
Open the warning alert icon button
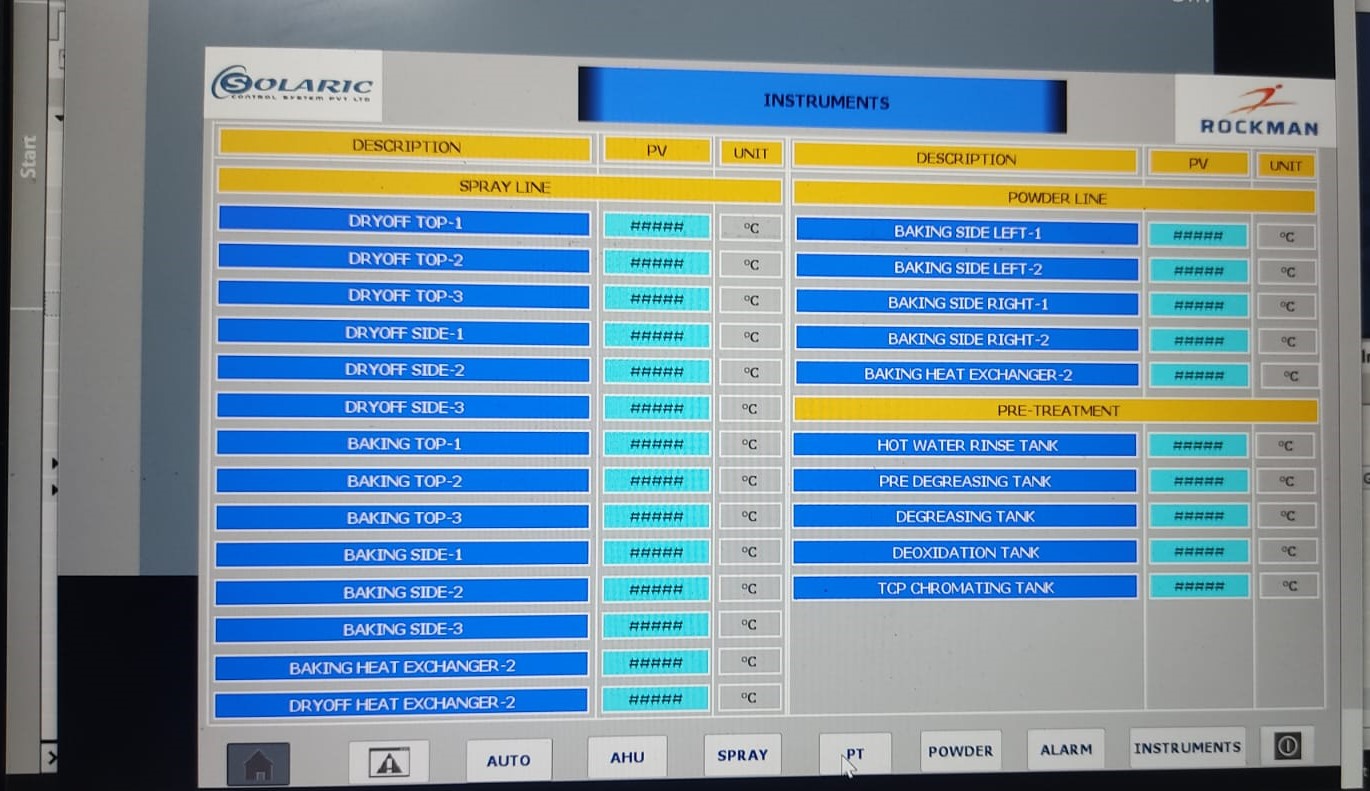click(389, 762)
